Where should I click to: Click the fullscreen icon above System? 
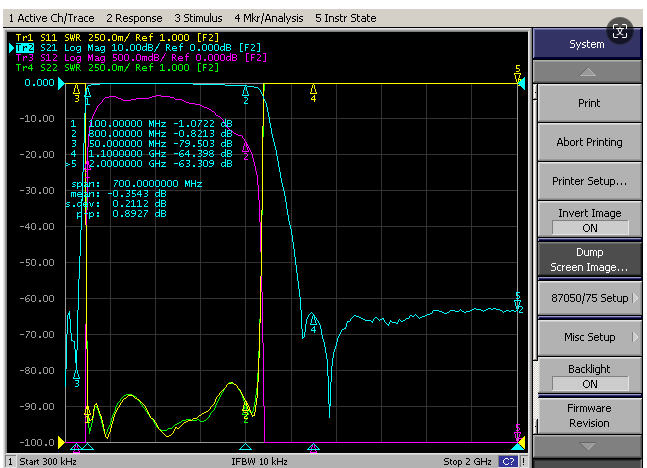(619, 31)
